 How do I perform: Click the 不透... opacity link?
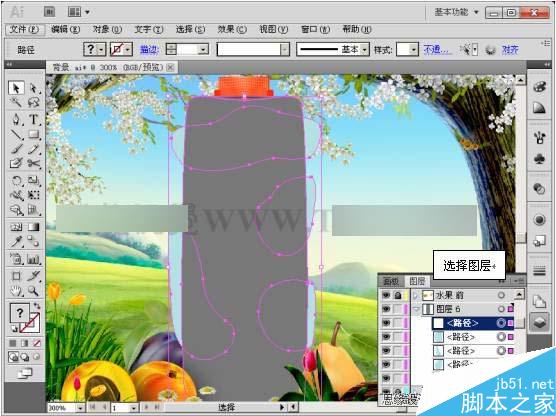[x=438, y=50]
